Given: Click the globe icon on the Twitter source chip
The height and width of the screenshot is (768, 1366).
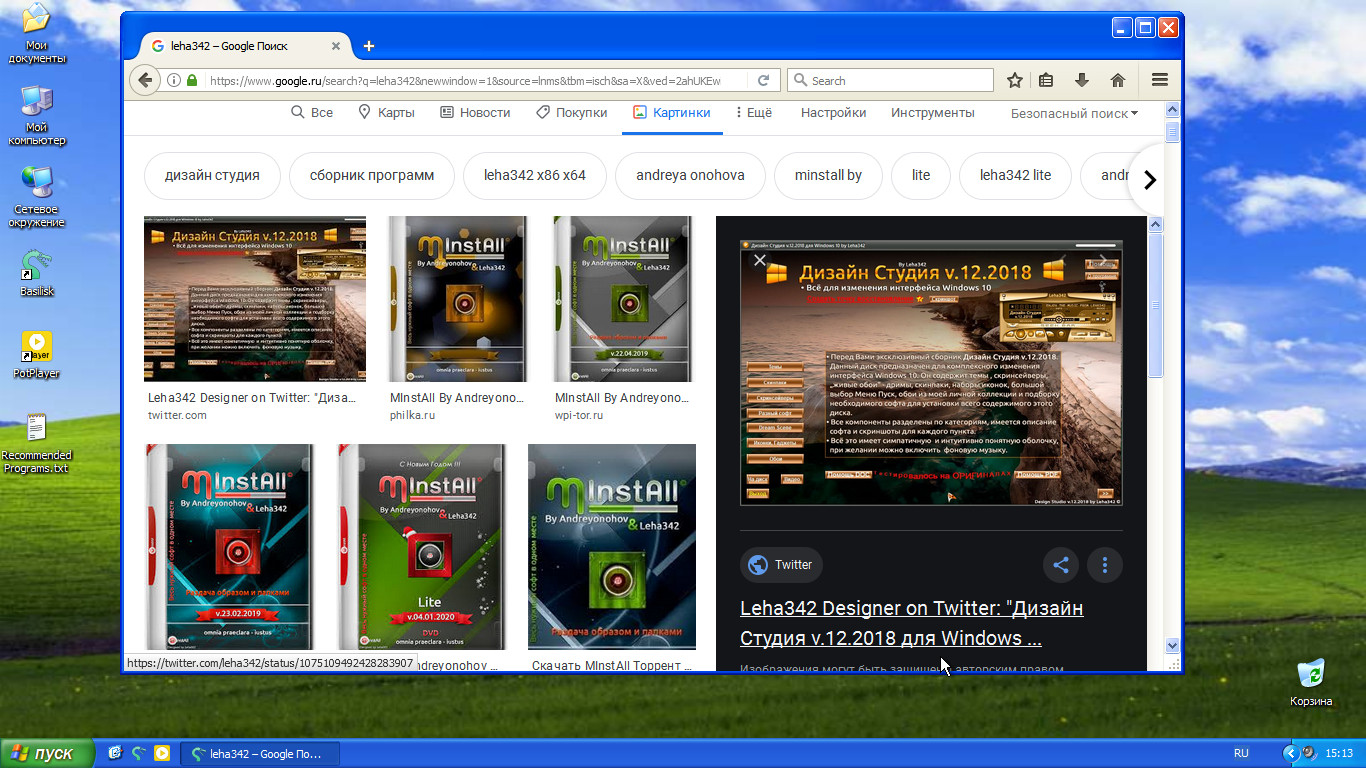Looking at the screenshot, I should (x=759, y=565).
